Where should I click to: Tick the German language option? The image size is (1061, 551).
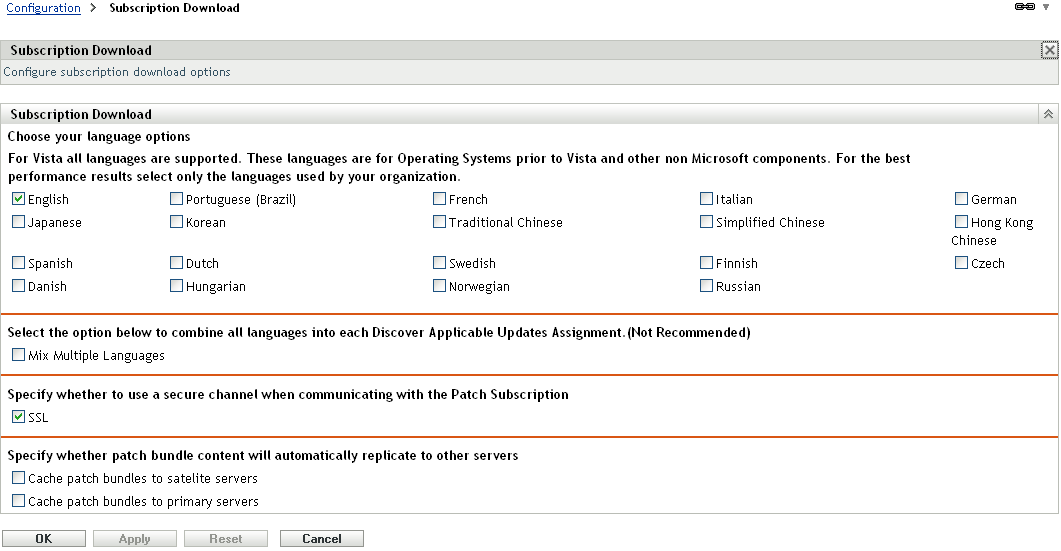pos(962,199)
